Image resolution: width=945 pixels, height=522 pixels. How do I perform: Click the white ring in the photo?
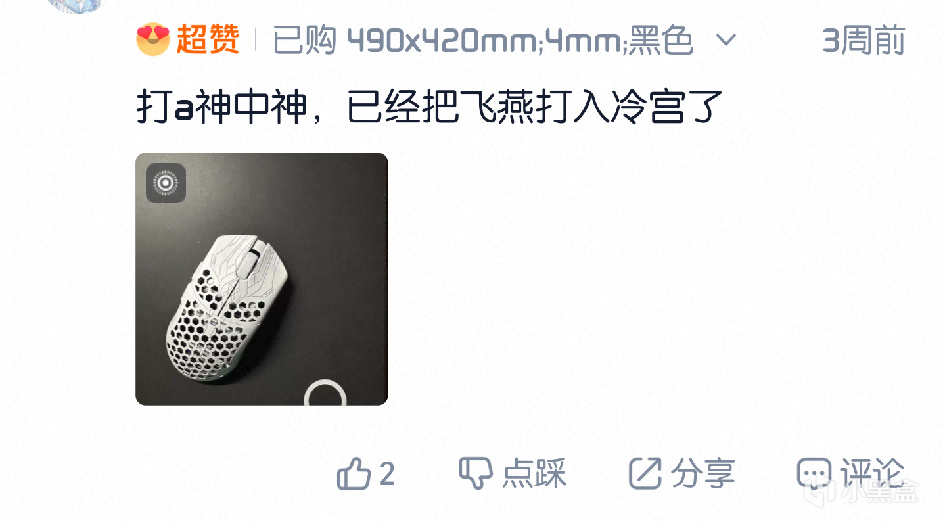(x=325, y=393)
